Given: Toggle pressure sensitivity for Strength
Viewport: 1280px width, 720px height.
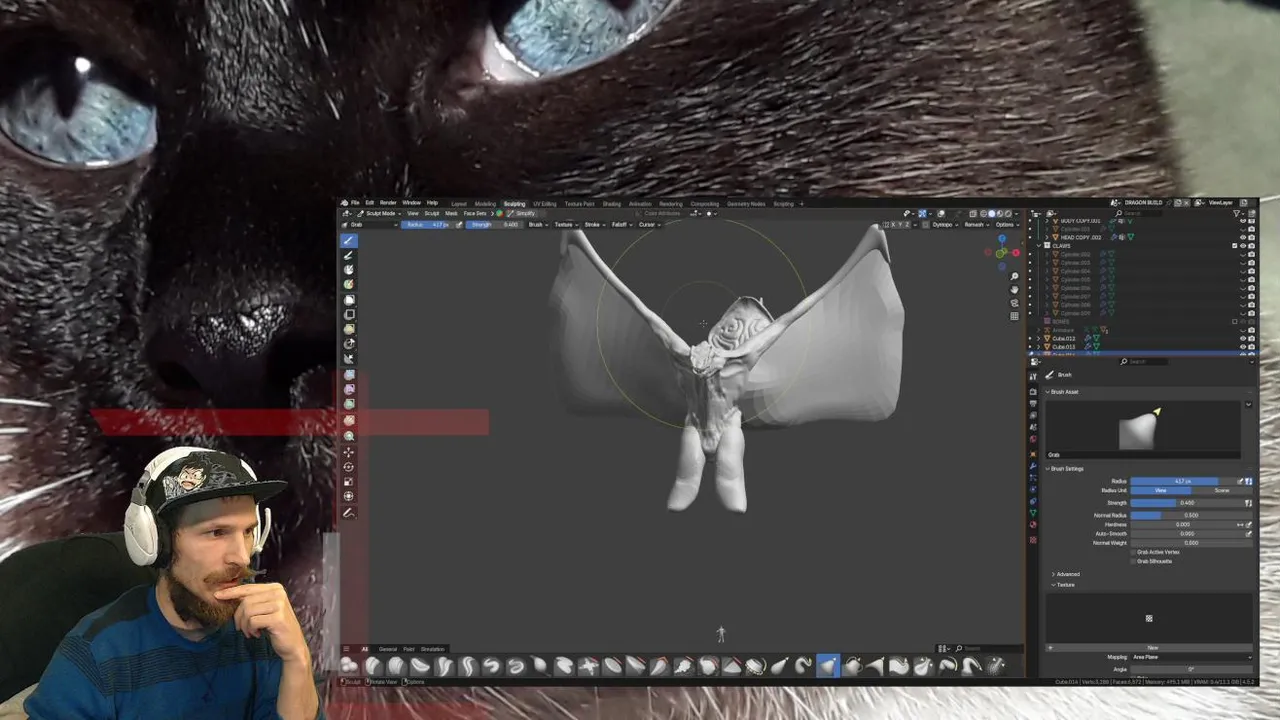Looking at the screenshot, I should (x=1248, y=503).
